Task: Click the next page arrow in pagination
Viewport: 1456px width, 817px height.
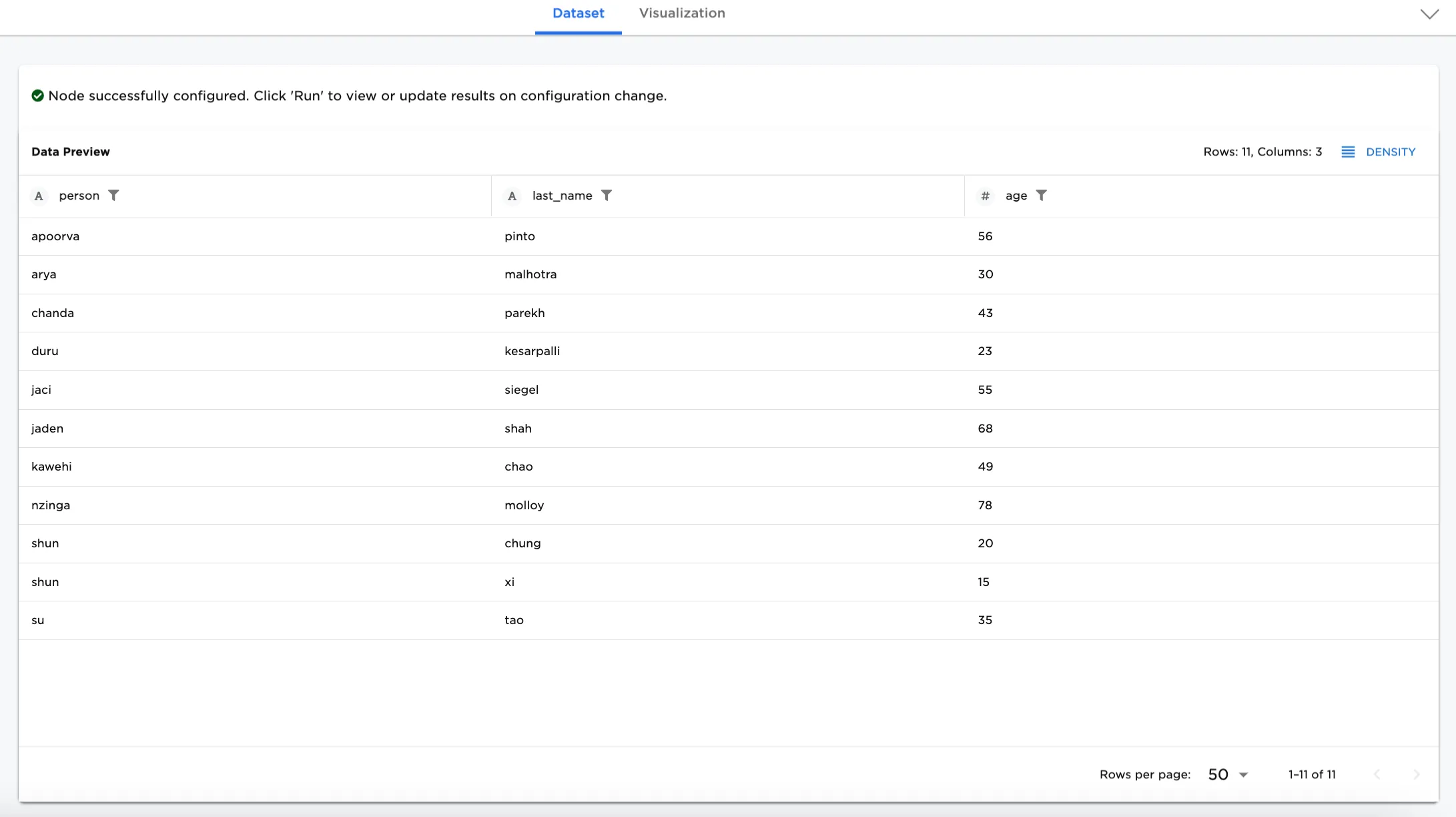Action: pyautogui.click(x=1417, y=774)
